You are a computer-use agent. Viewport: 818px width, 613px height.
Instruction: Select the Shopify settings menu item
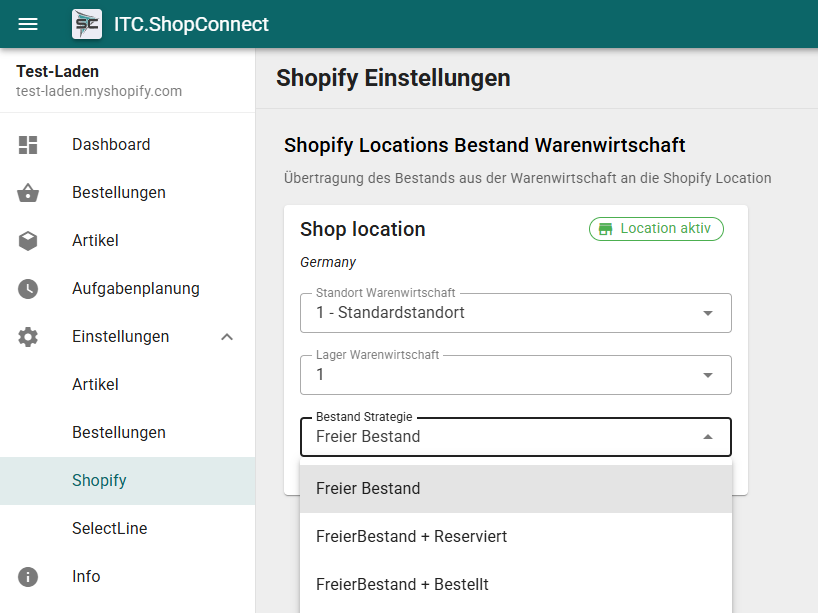99,480
